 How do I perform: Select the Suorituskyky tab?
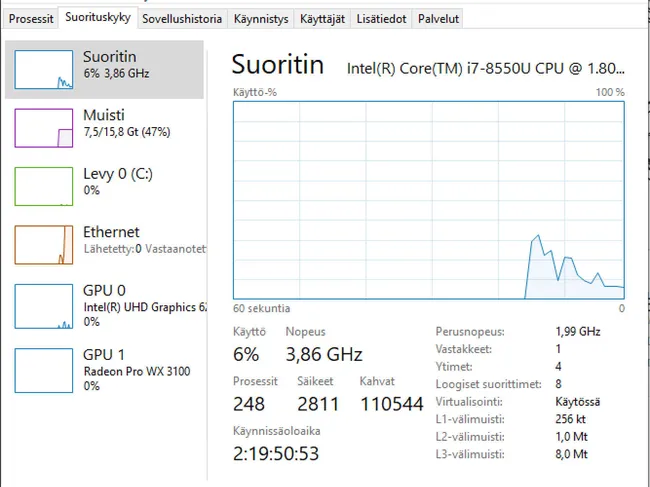(x=98, y=18)
